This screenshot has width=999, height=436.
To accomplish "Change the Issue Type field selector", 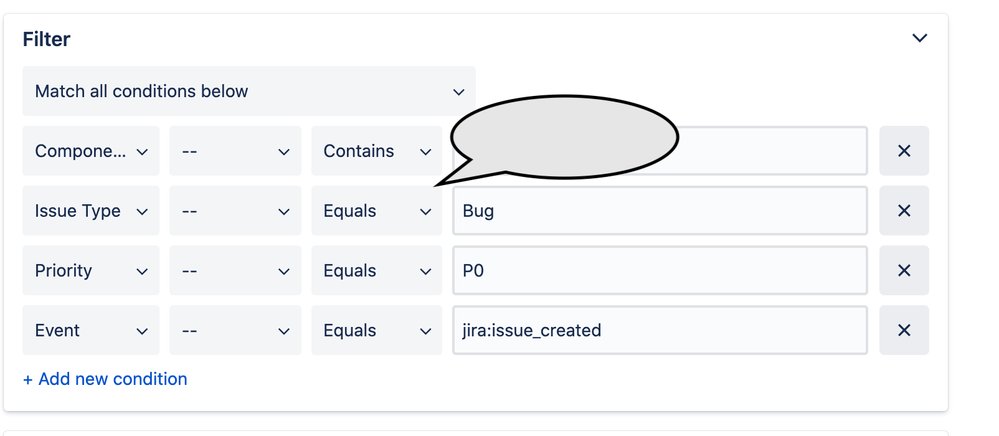I will point(91,211).
